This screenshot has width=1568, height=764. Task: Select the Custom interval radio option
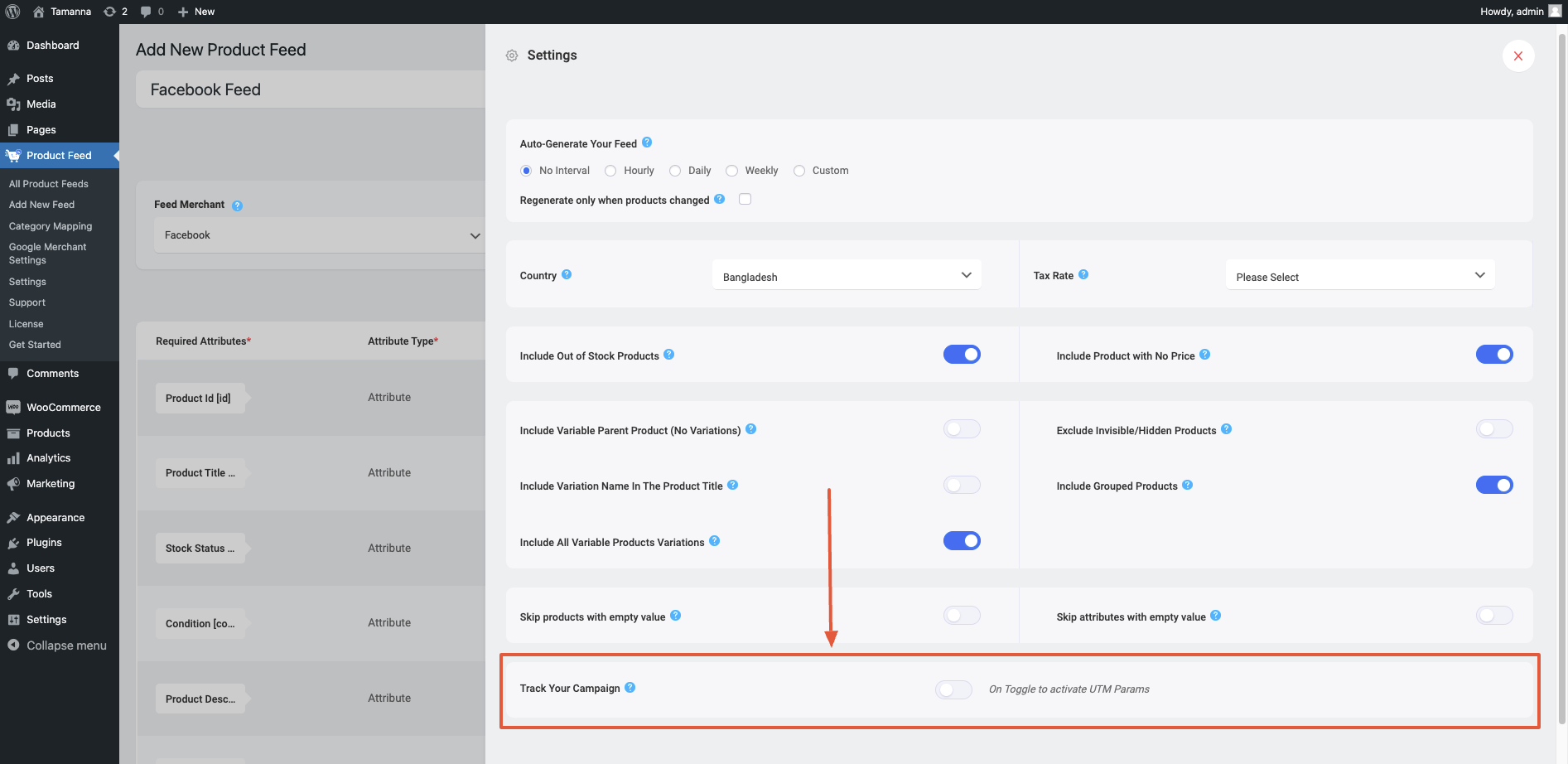point(799,171)
